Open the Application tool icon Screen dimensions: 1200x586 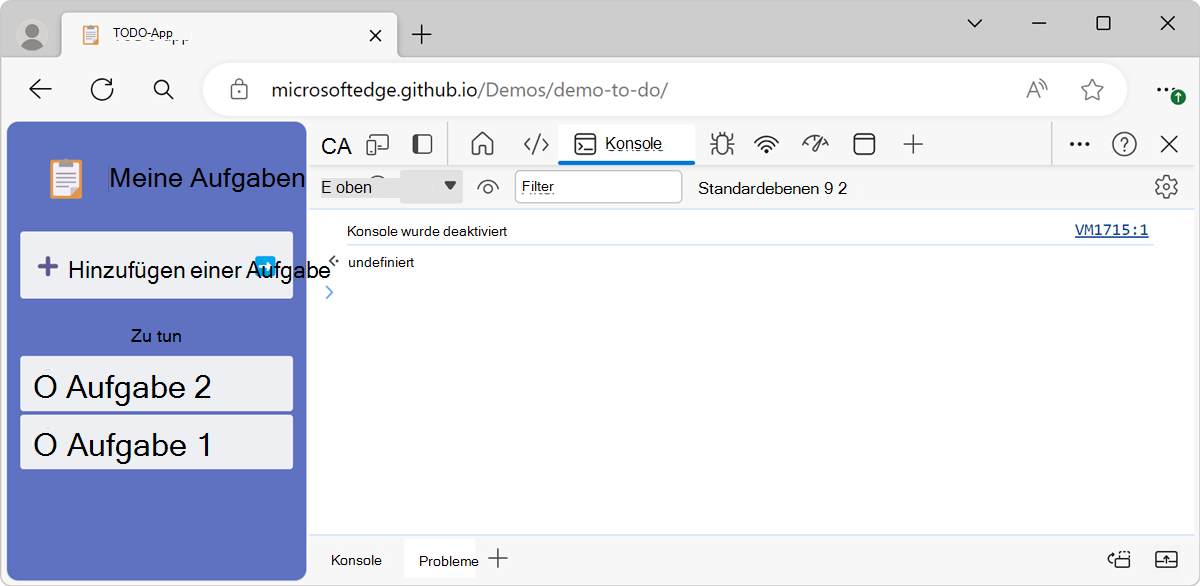[x=864, y=144]
